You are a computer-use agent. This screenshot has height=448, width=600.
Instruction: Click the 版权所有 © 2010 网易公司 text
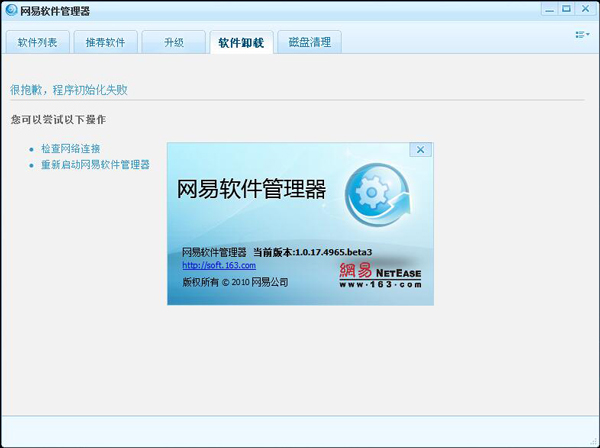235,282
